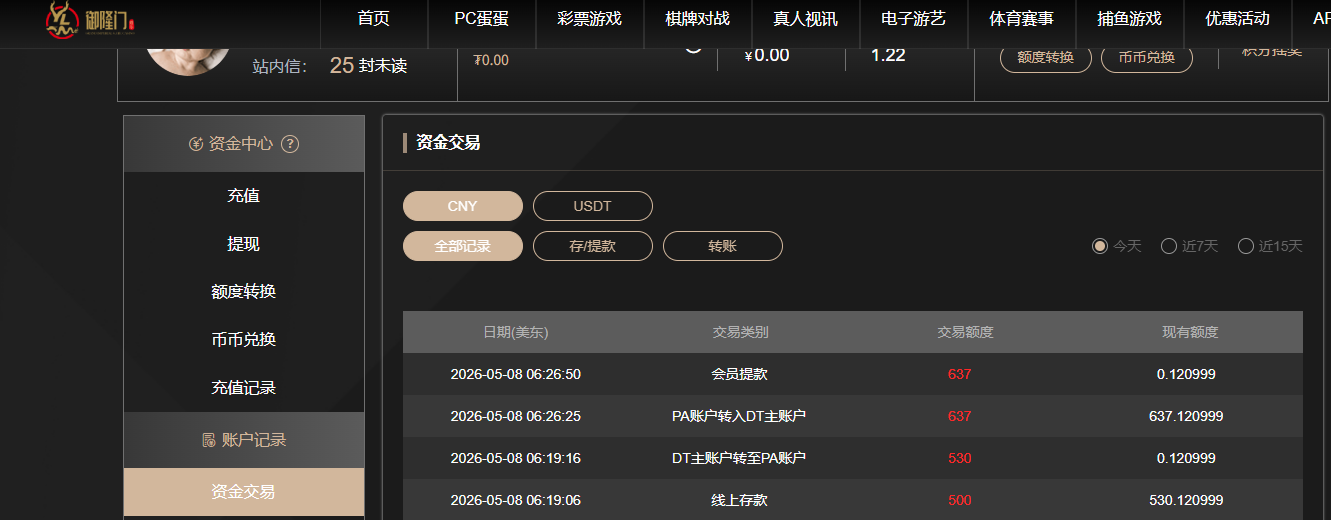Screen dimensions: 1331x520
Task: Open the 优惠活动 menu
Action: tap(1237, 19)
